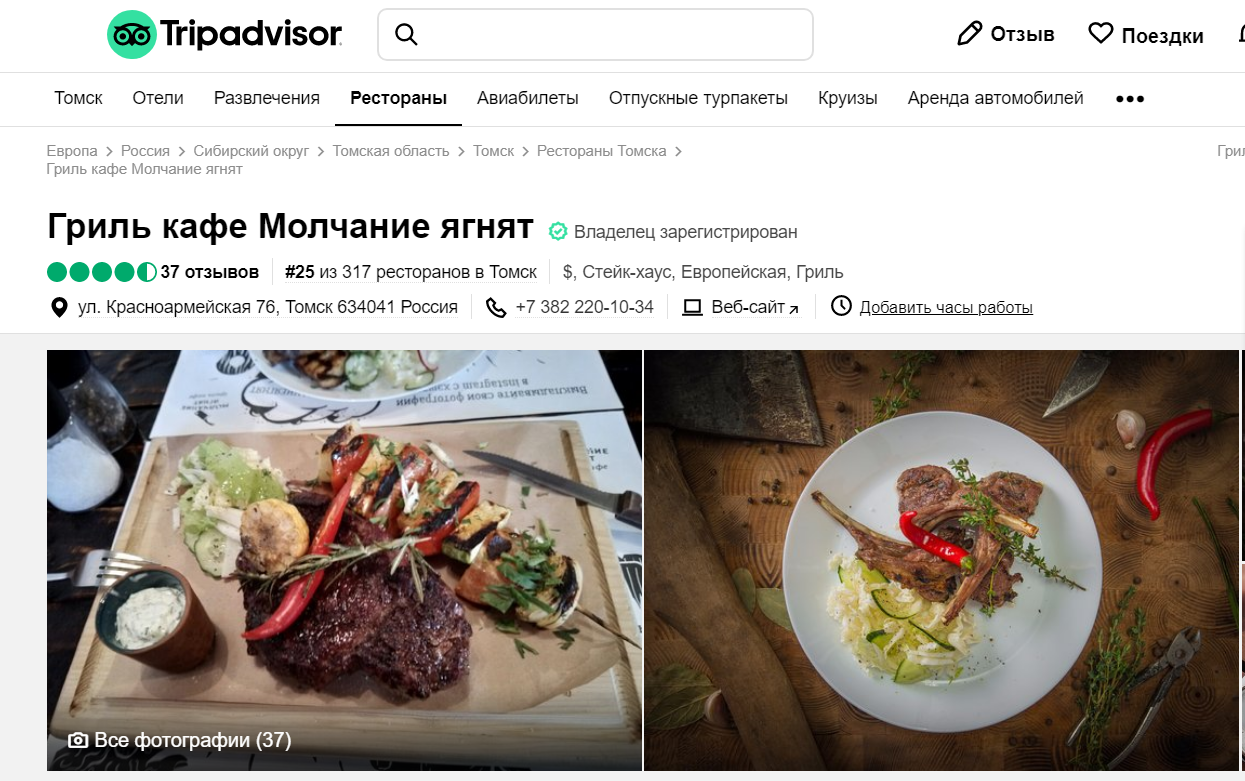Click the Добавить часы работы link
The image size is (1245, 781).
(946, 307)
